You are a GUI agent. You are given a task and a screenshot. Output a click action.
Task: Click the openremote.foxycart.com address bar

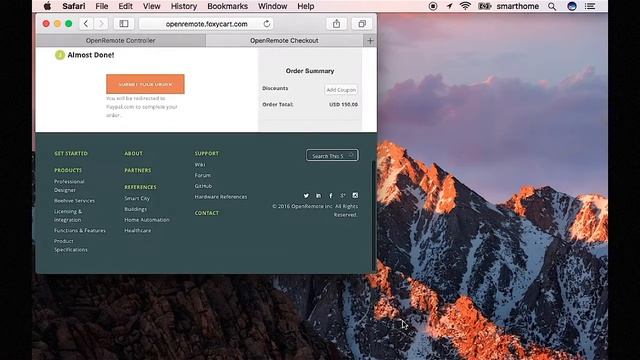tap(207, 24)
